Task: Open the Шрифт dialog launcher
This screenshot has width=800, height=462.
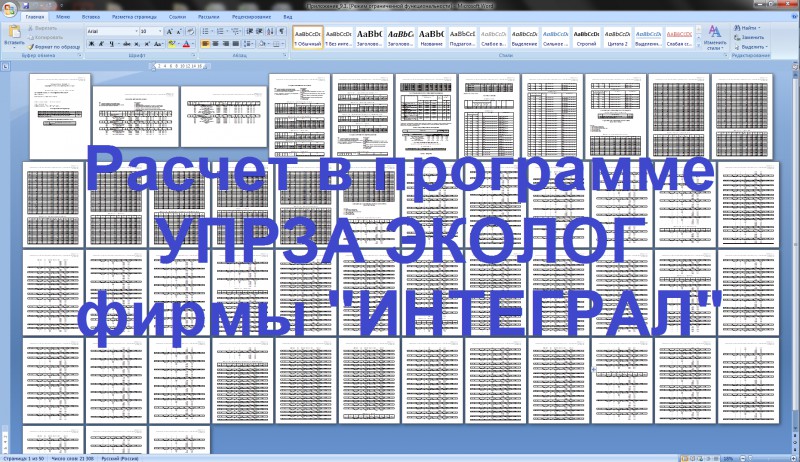Action: (x=194, y=55)
